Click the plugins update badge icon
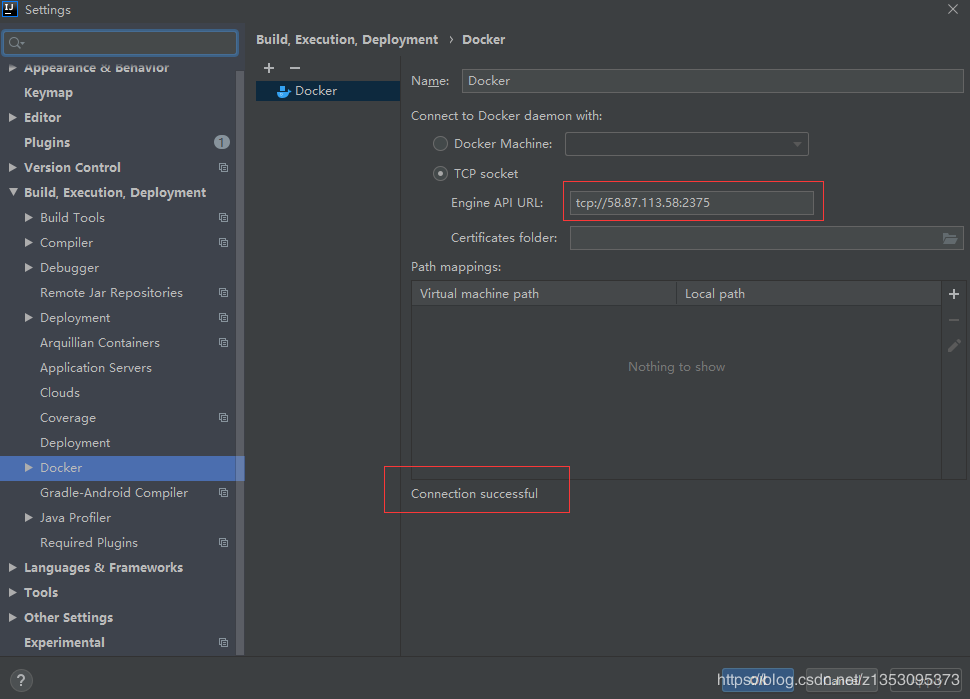Viewport: 970px width, 699px height. (221, 143)
